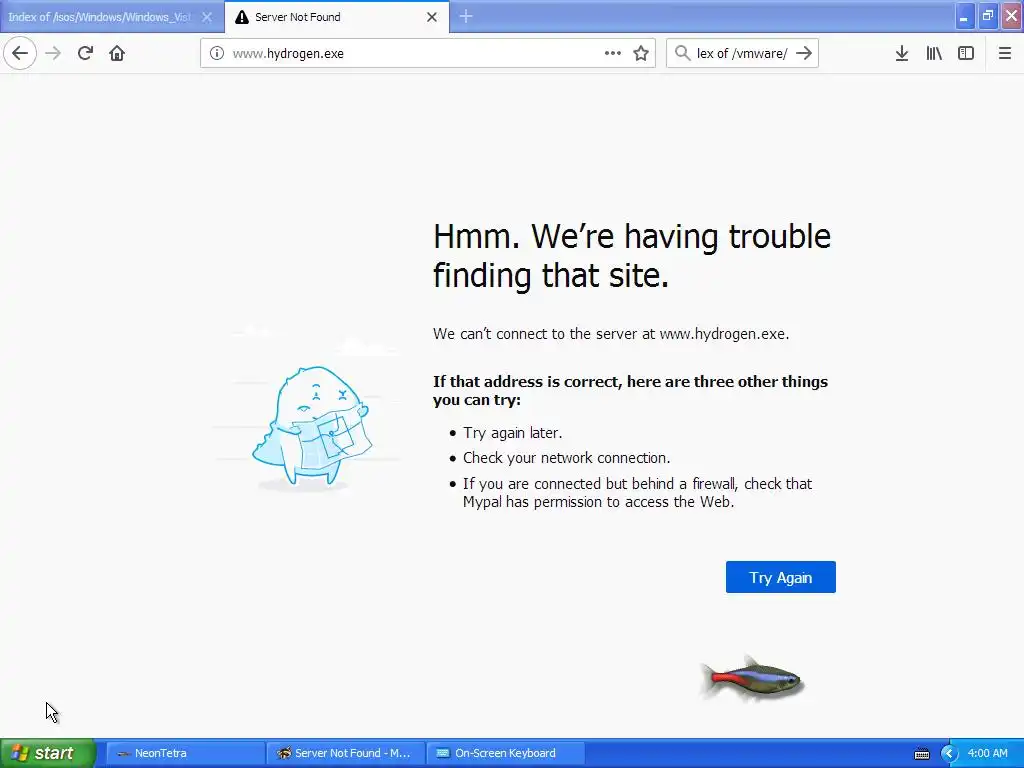Show the sidebars panel
Screen dimensions: 1024x768
(966, 53)
